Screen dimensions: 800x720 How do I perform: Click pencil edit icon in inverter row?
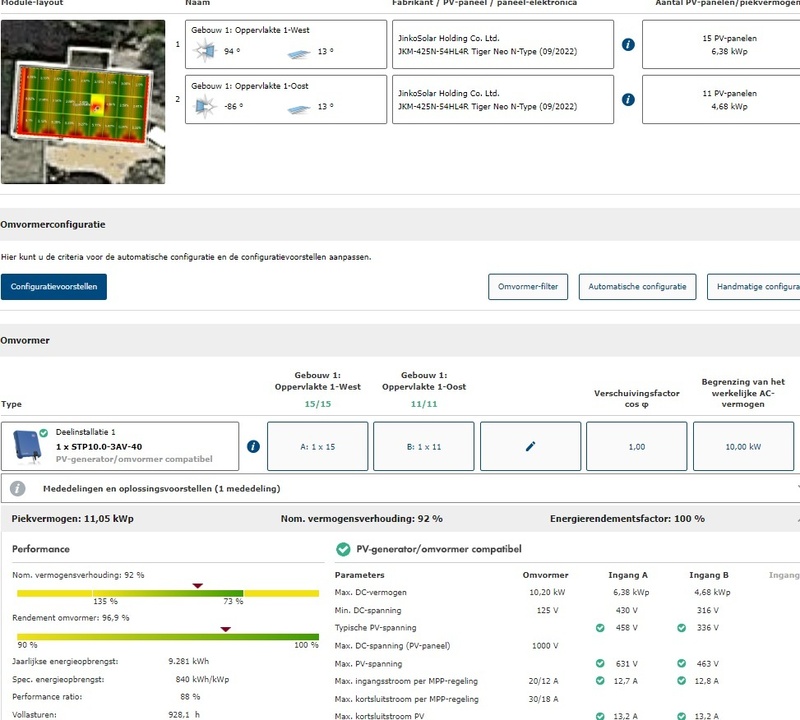tap(530, 446)
